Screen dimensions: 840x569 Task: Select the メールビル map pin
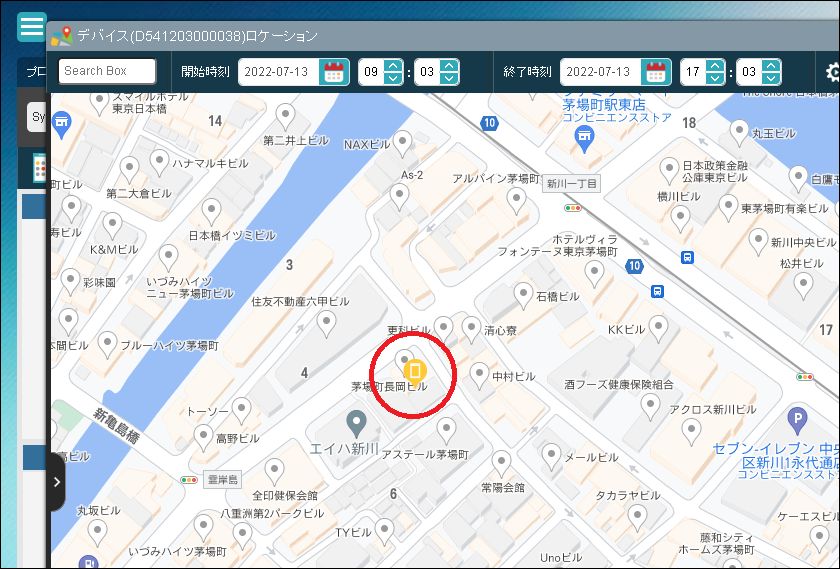[551, 456]
